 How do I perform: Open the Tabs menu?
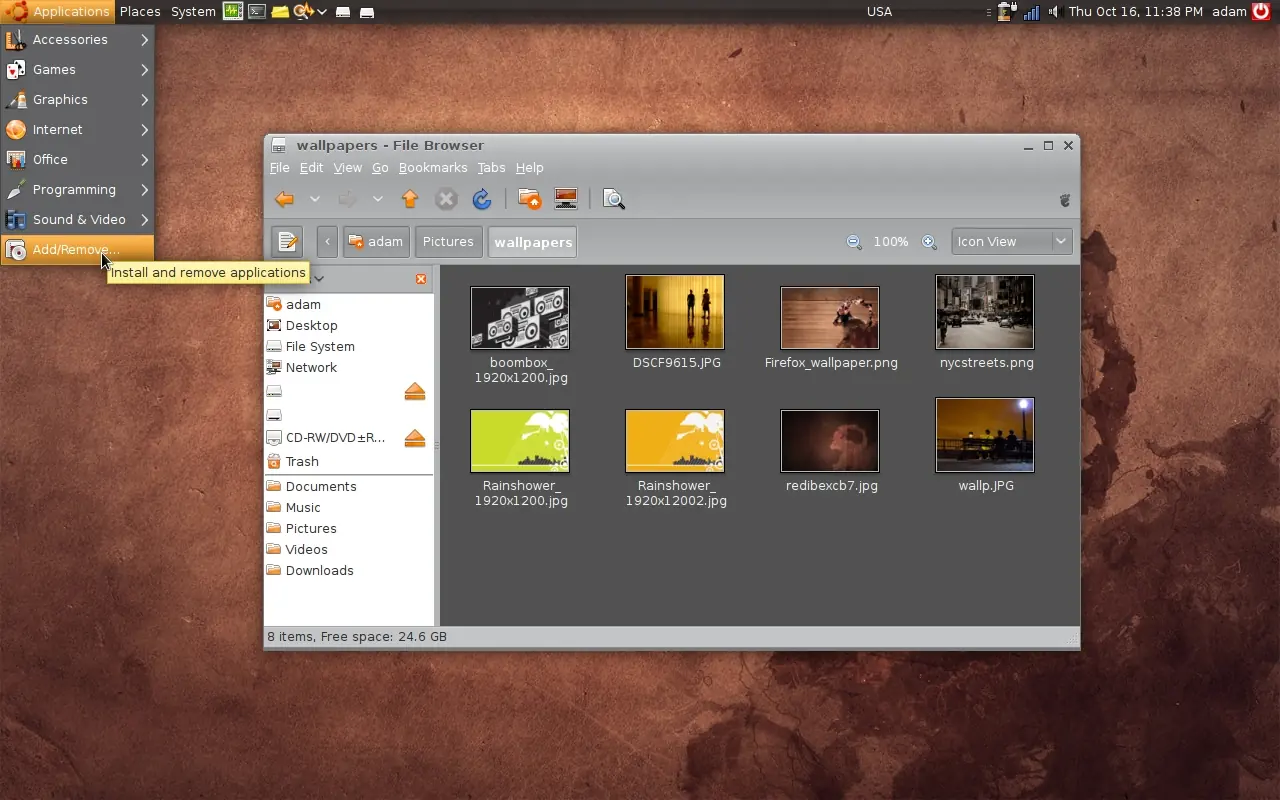coord(491,168)
